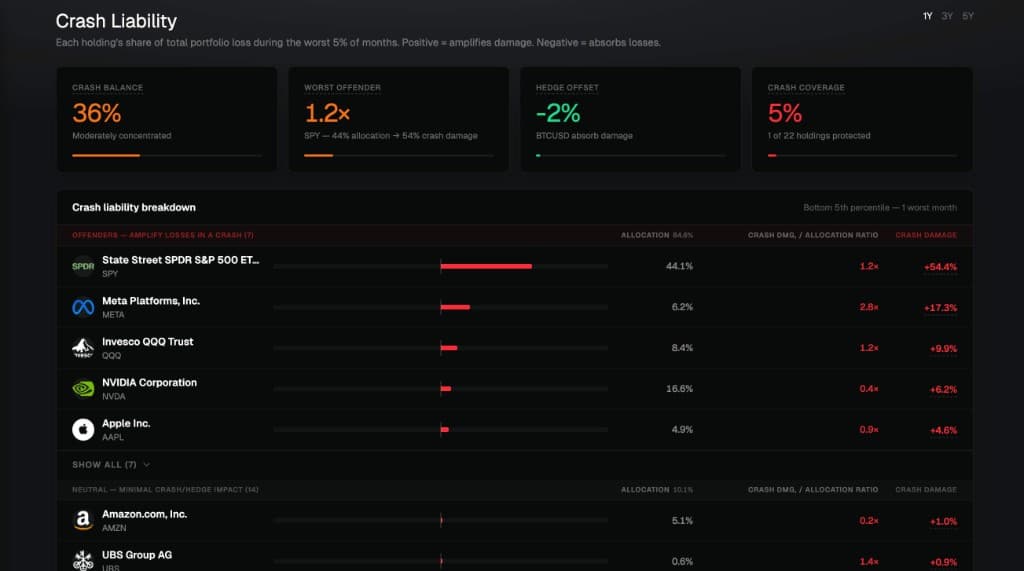
Task: Click the Offenders section header label
Action: tap(163, 235)
